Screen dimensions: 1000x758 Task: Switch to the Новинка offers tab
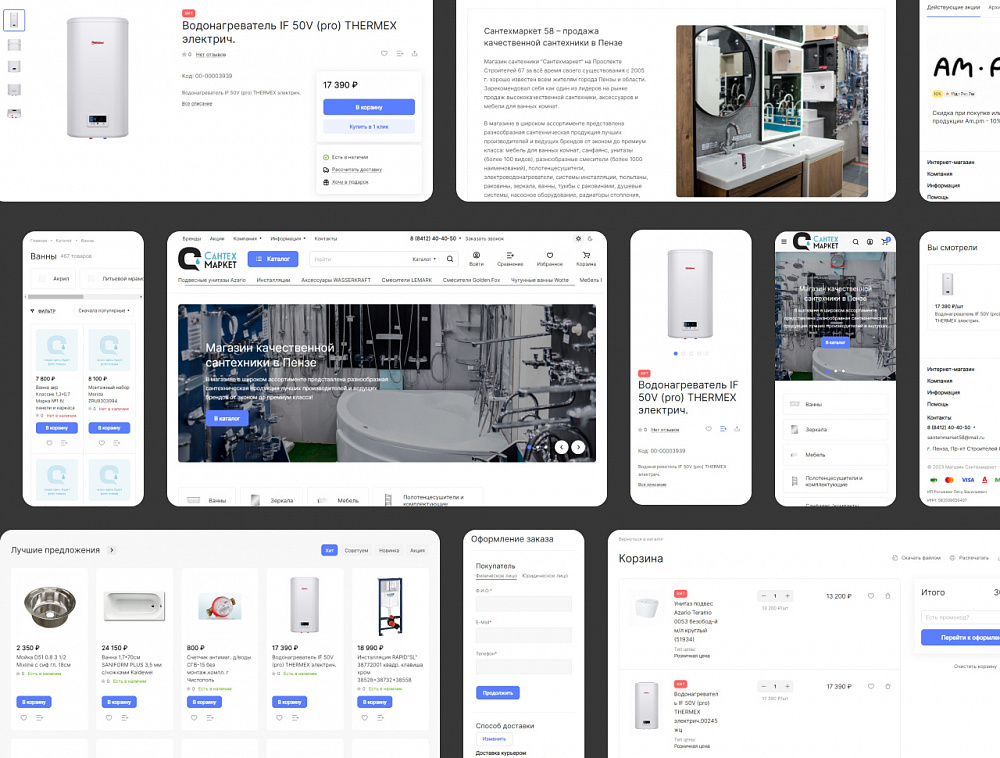[389, 550]
